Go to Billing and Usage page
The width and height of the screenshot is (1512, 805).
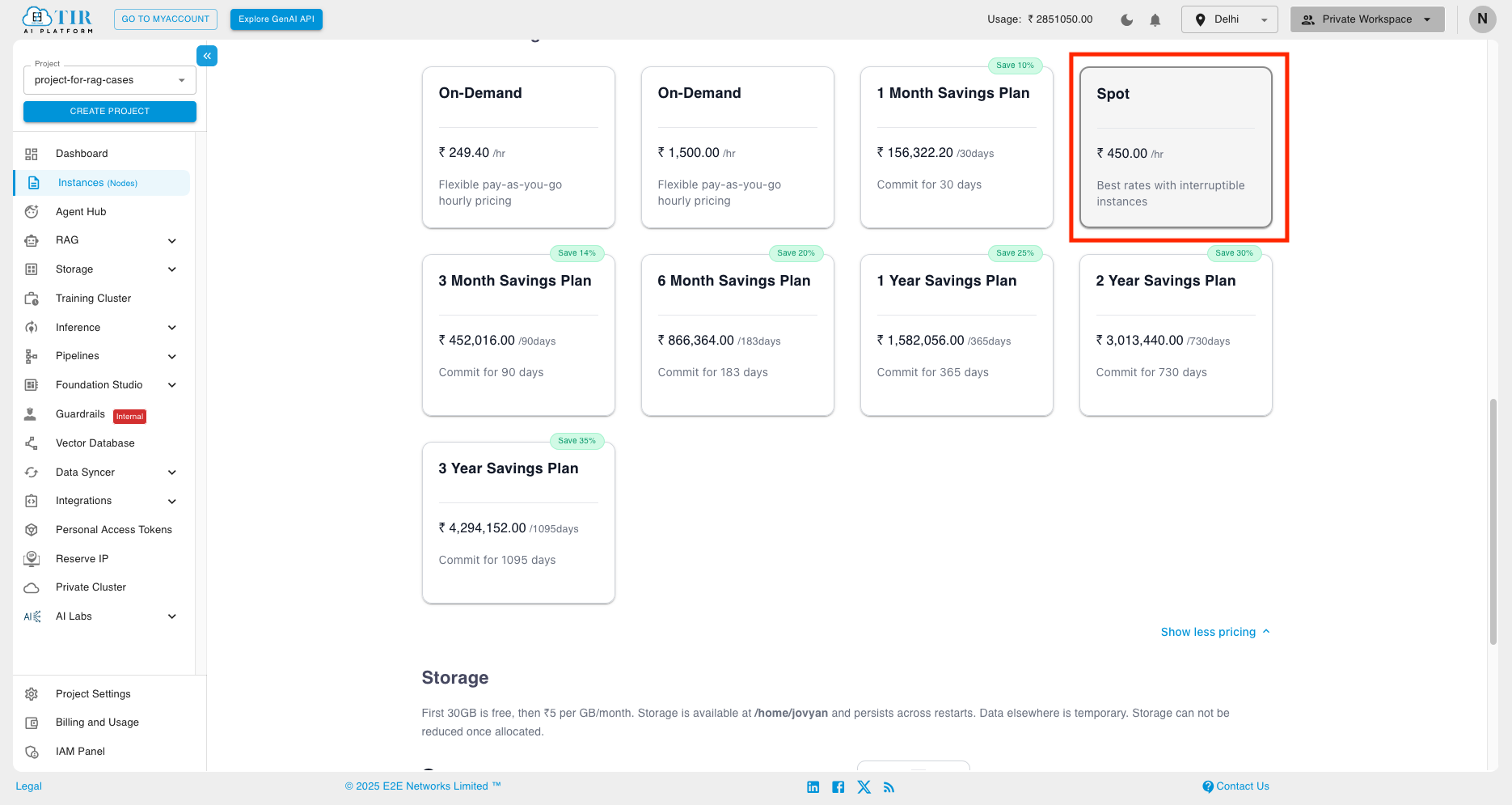click(x=97, y=722)
